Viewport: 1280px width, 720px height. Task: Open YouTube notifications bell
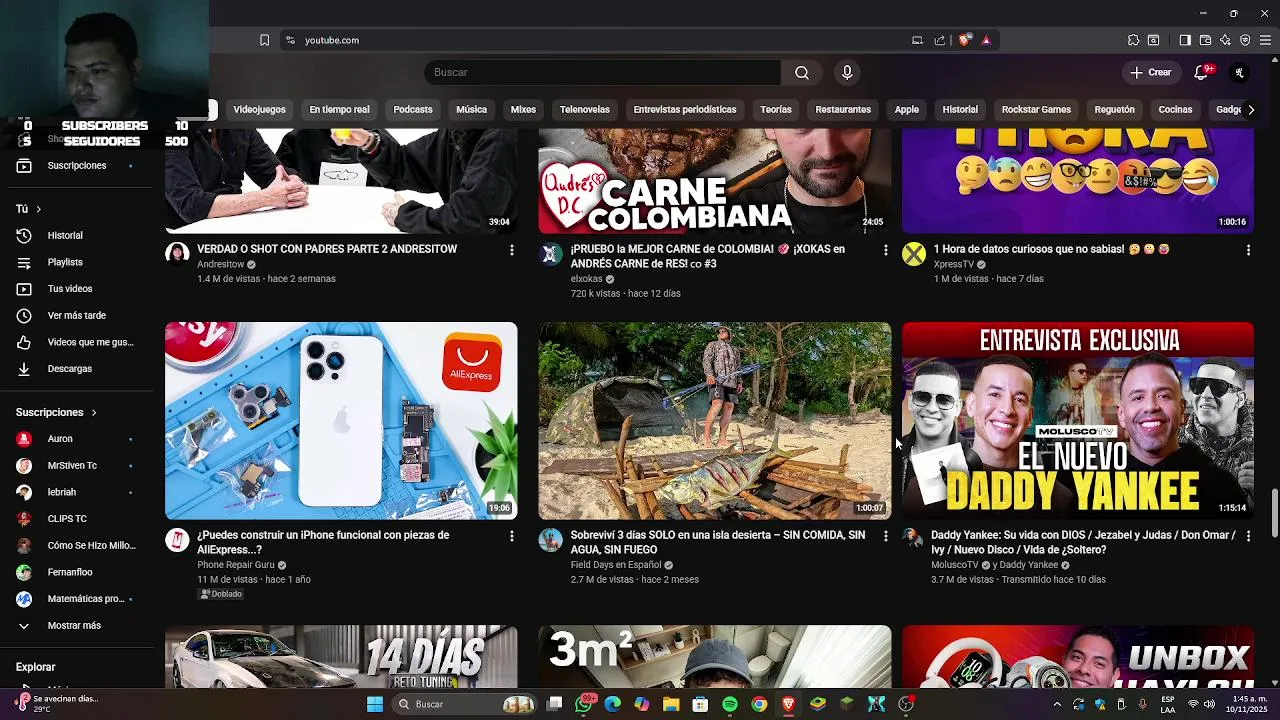1201,72
